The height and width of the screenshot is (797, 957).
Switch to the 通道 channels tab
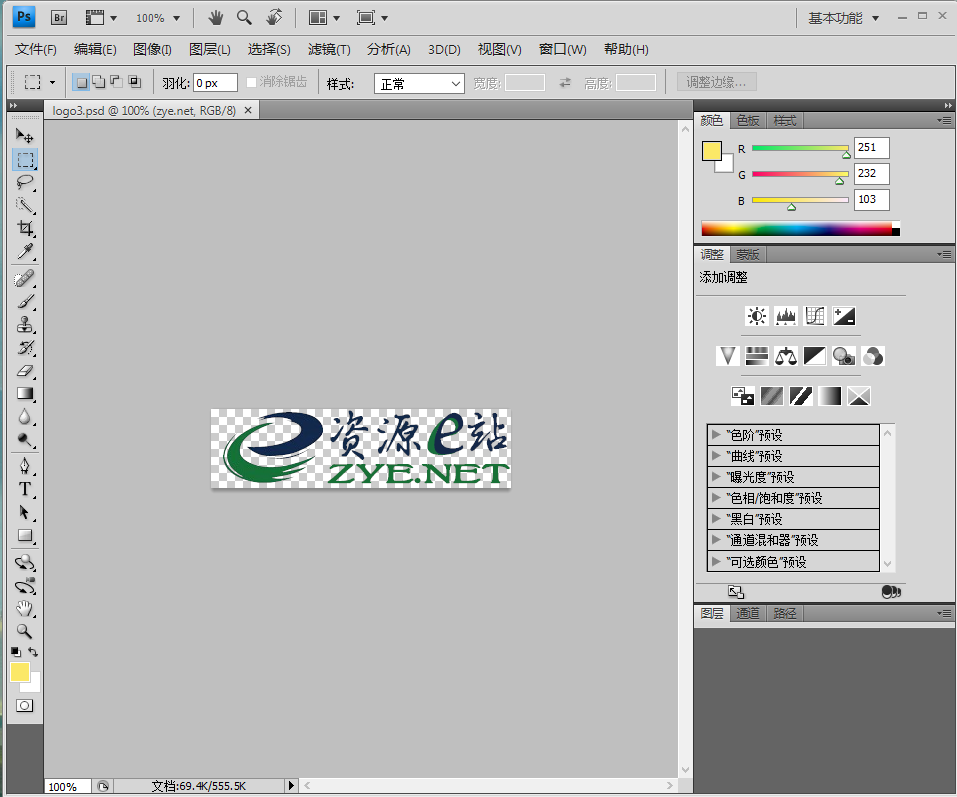[747, 613]
